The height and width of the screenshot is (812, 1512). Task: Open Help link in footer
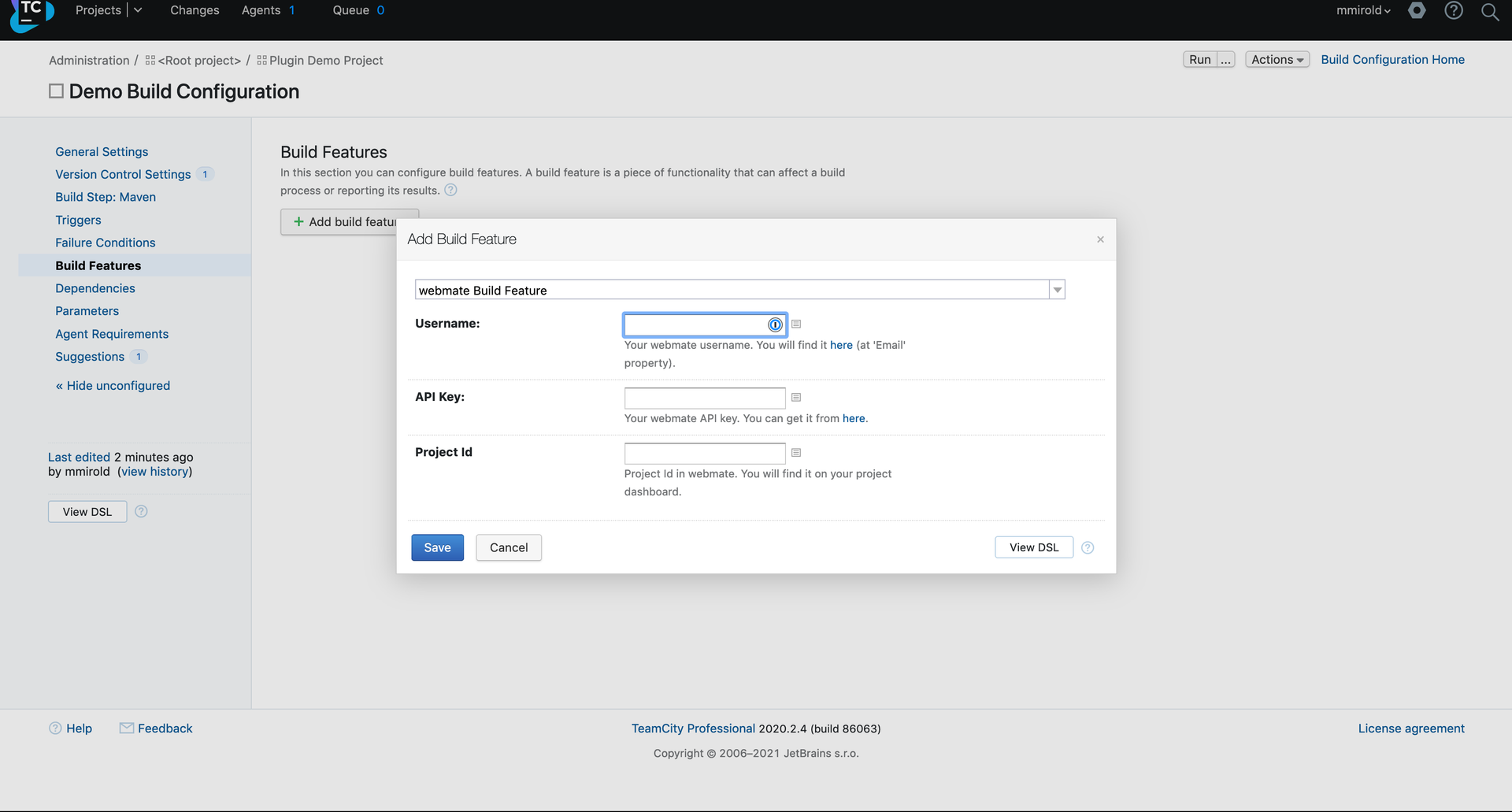[79, 729]
